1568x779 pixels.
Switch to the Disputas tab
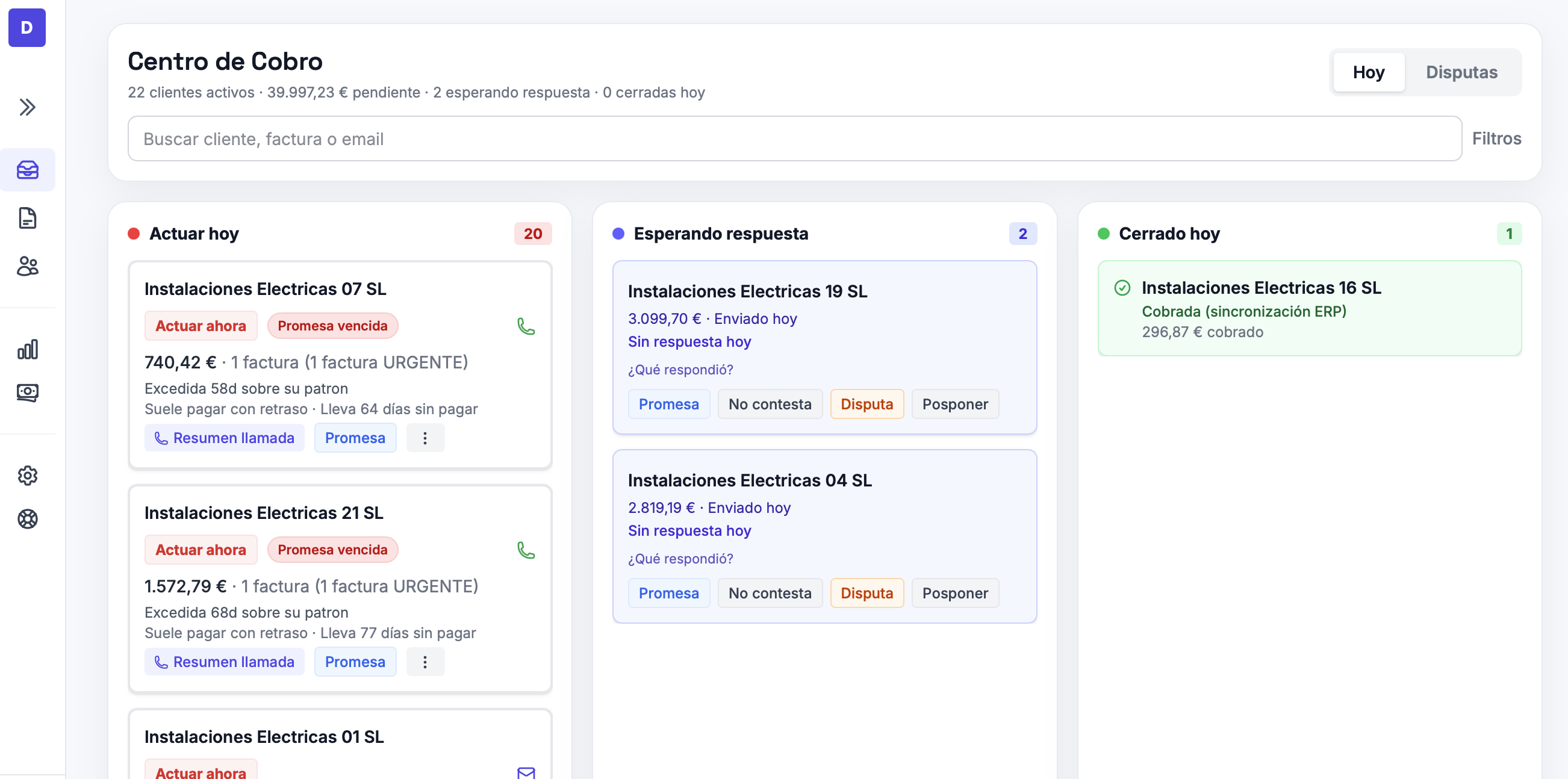1461,72
